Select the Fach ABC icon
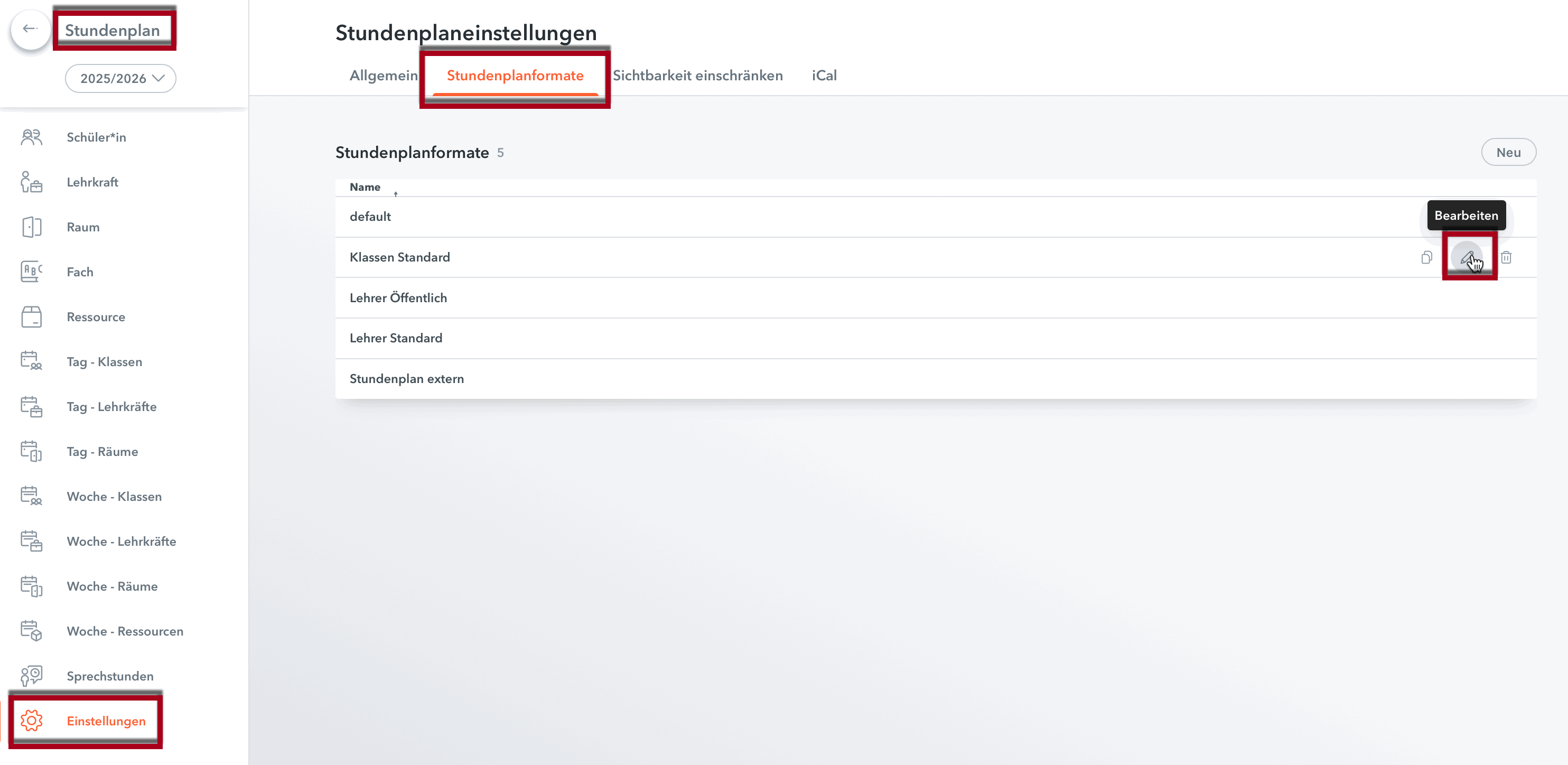This screenshot has width=1568, height=765. (31, 272)
